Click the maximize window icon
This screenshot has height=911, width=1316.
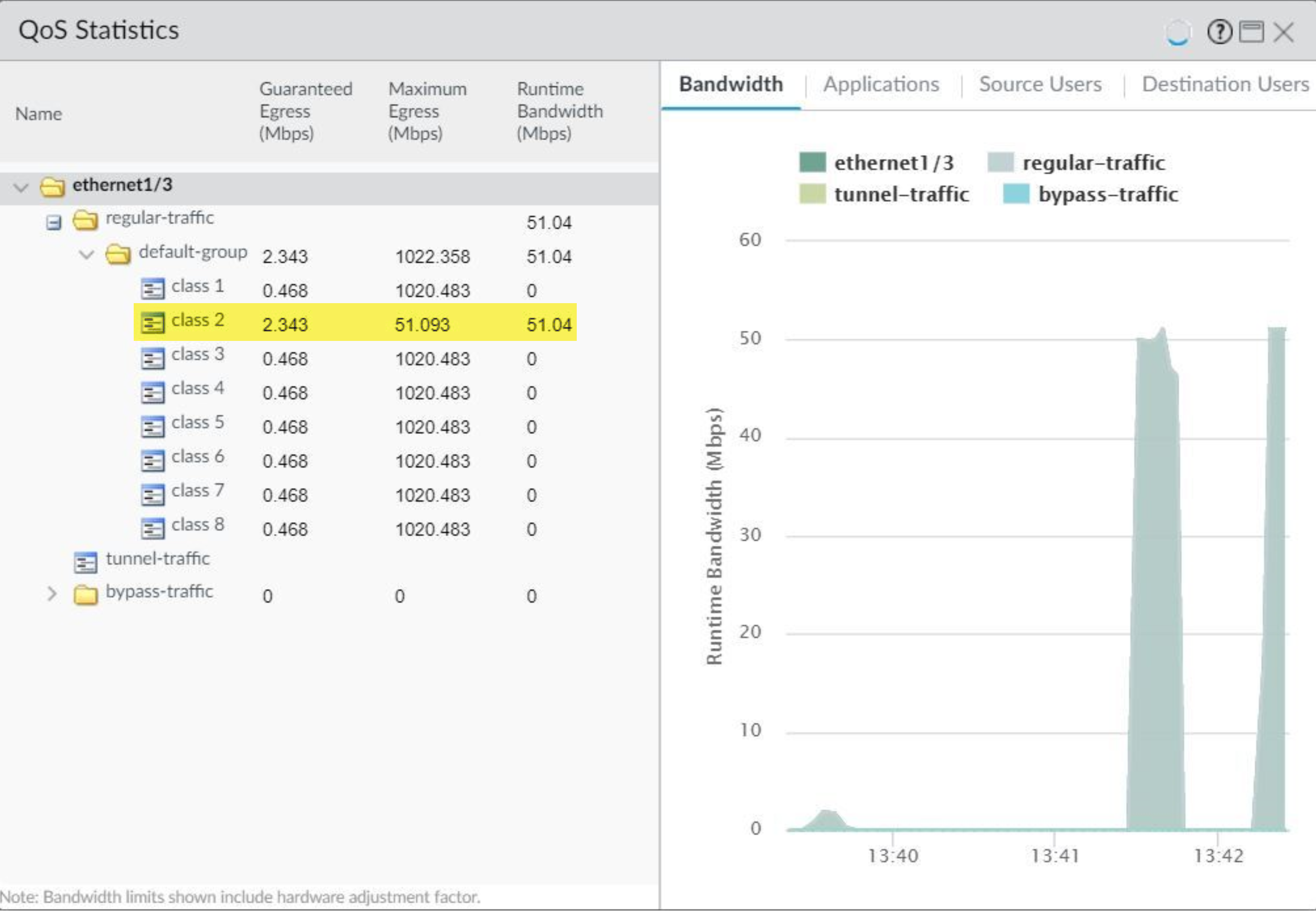click(1253, 33)
